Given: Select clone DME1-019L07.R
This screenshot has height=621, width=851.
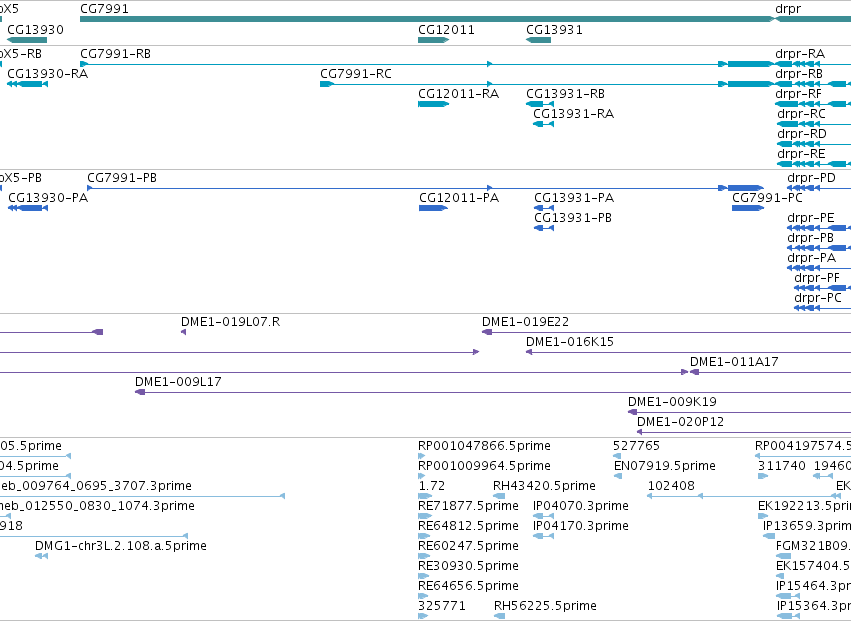Looking at the screenshot, I should pyautogui.click(x=183, y=332).
